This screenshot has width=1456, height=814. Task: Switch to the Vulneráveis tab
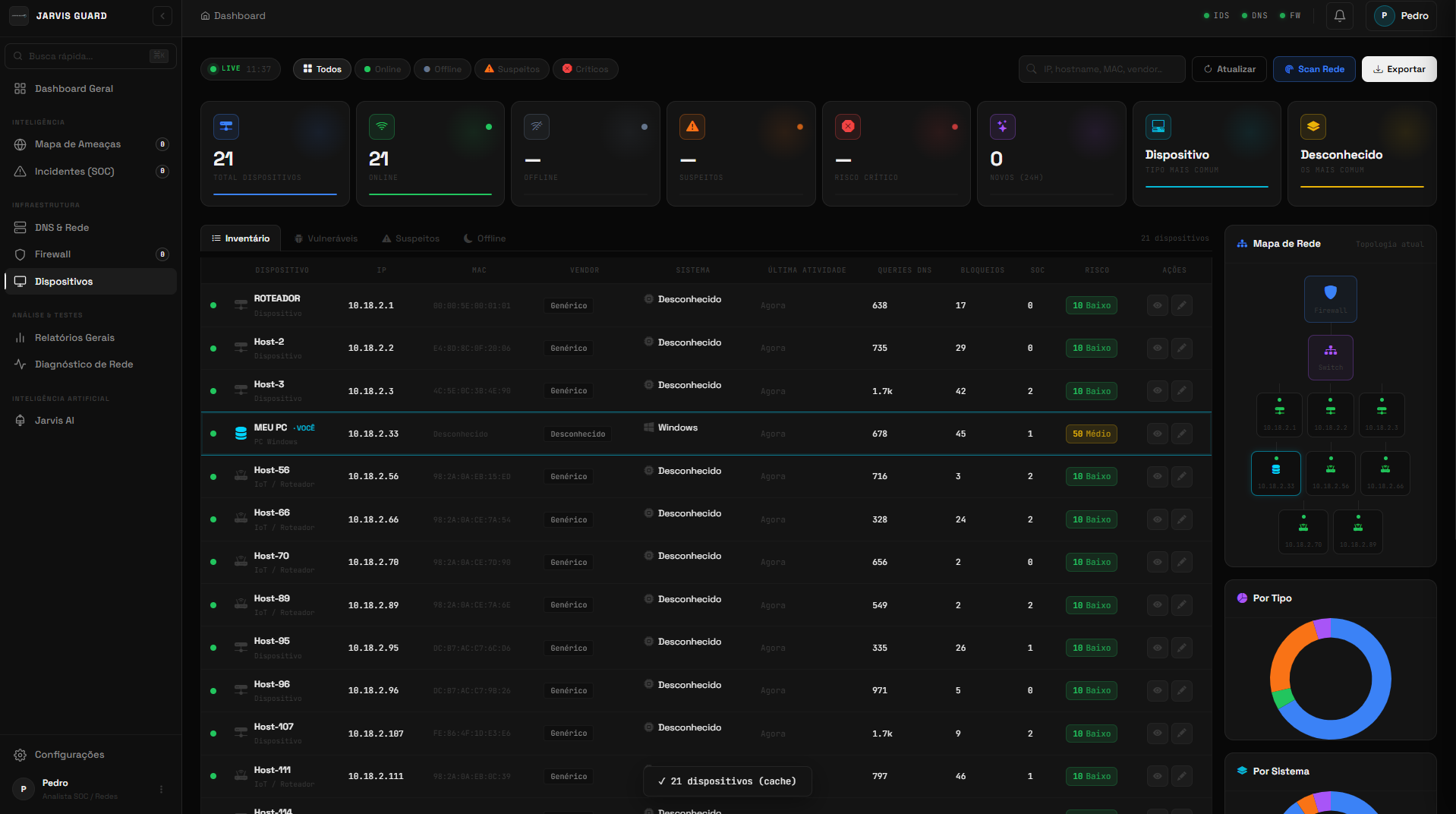click(326, 238)
